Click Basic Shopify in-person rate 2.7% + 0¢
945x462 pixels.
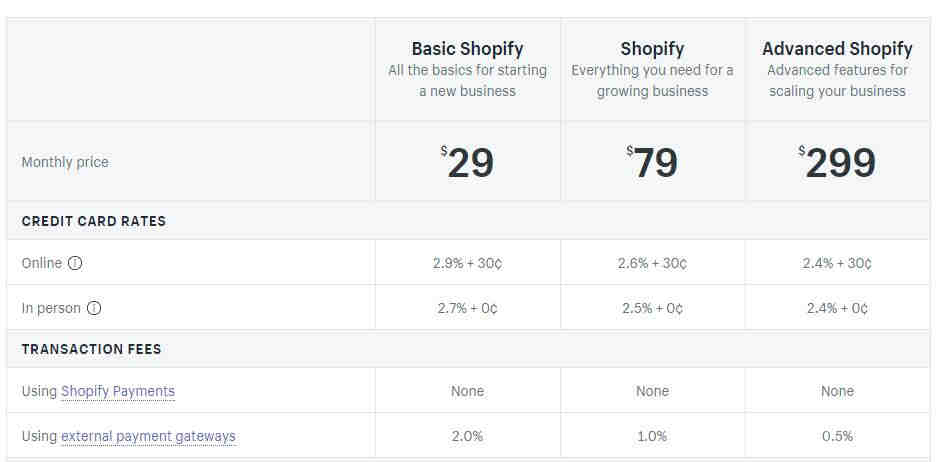467,308
